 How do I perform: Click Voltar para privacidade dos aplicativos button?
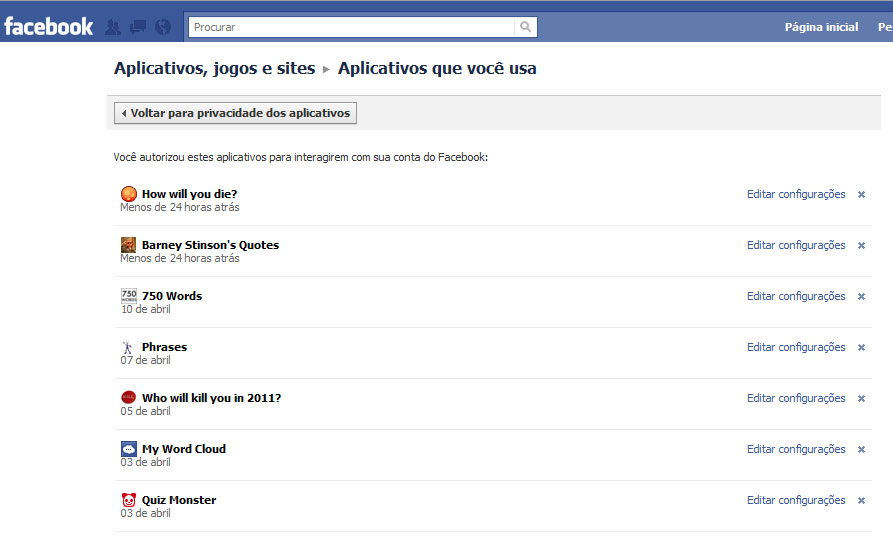(x=235, y=113)
